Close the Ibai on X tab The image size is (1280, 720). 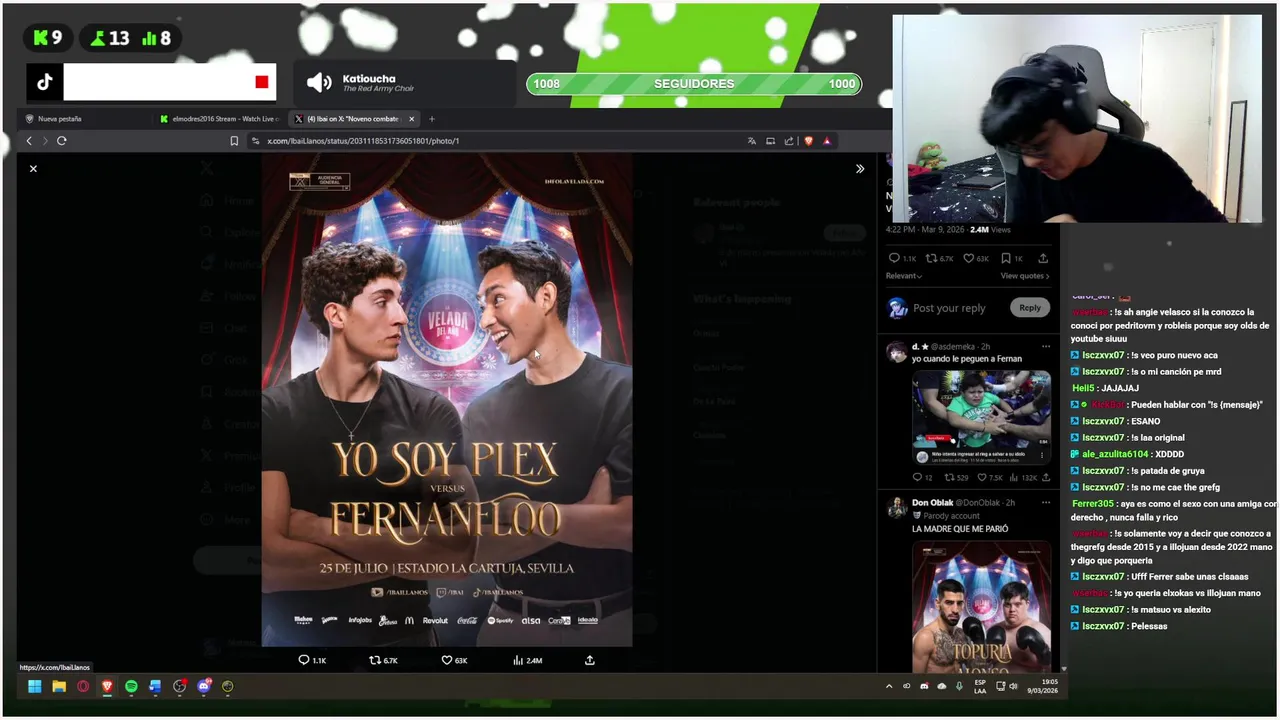click(411, 119)
